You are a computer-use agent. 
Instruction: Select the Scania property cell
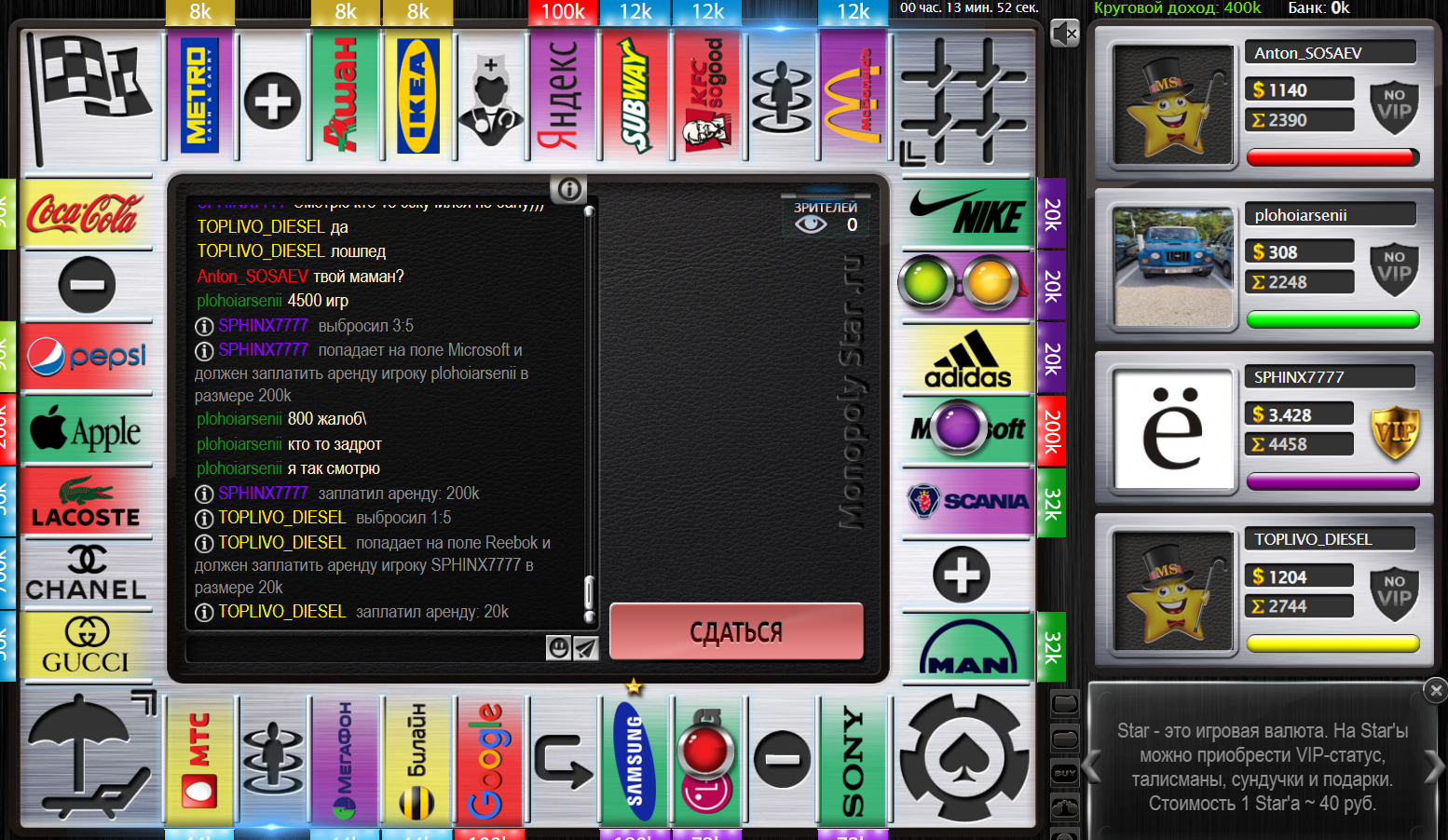[967, 502]
